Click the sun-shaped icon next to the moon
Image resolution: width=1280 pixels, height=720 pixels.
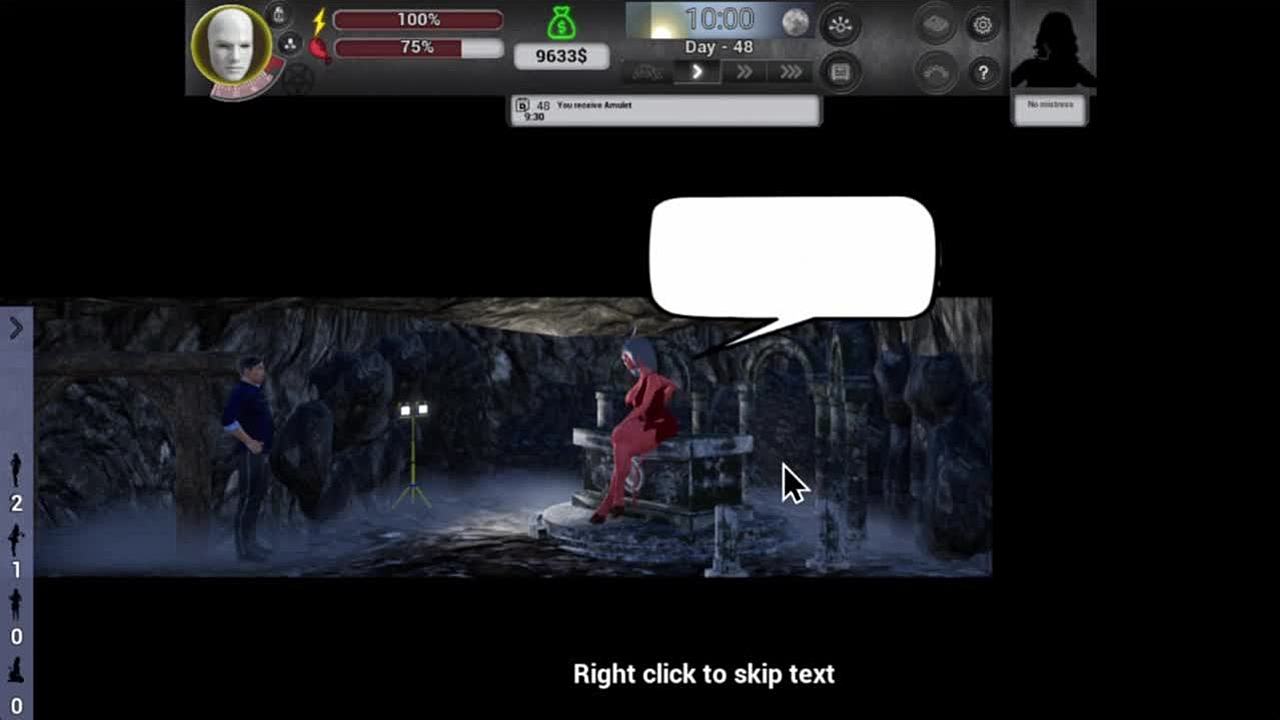tap(840, 26)
